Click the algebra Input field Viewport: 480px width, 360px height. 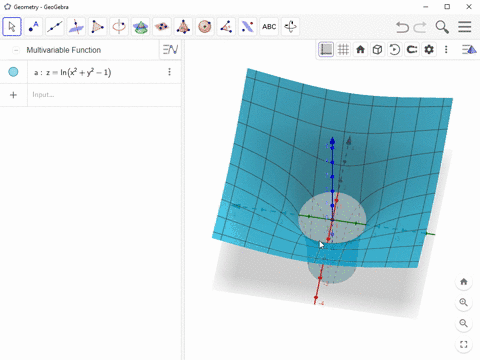(x=103, y=95)
